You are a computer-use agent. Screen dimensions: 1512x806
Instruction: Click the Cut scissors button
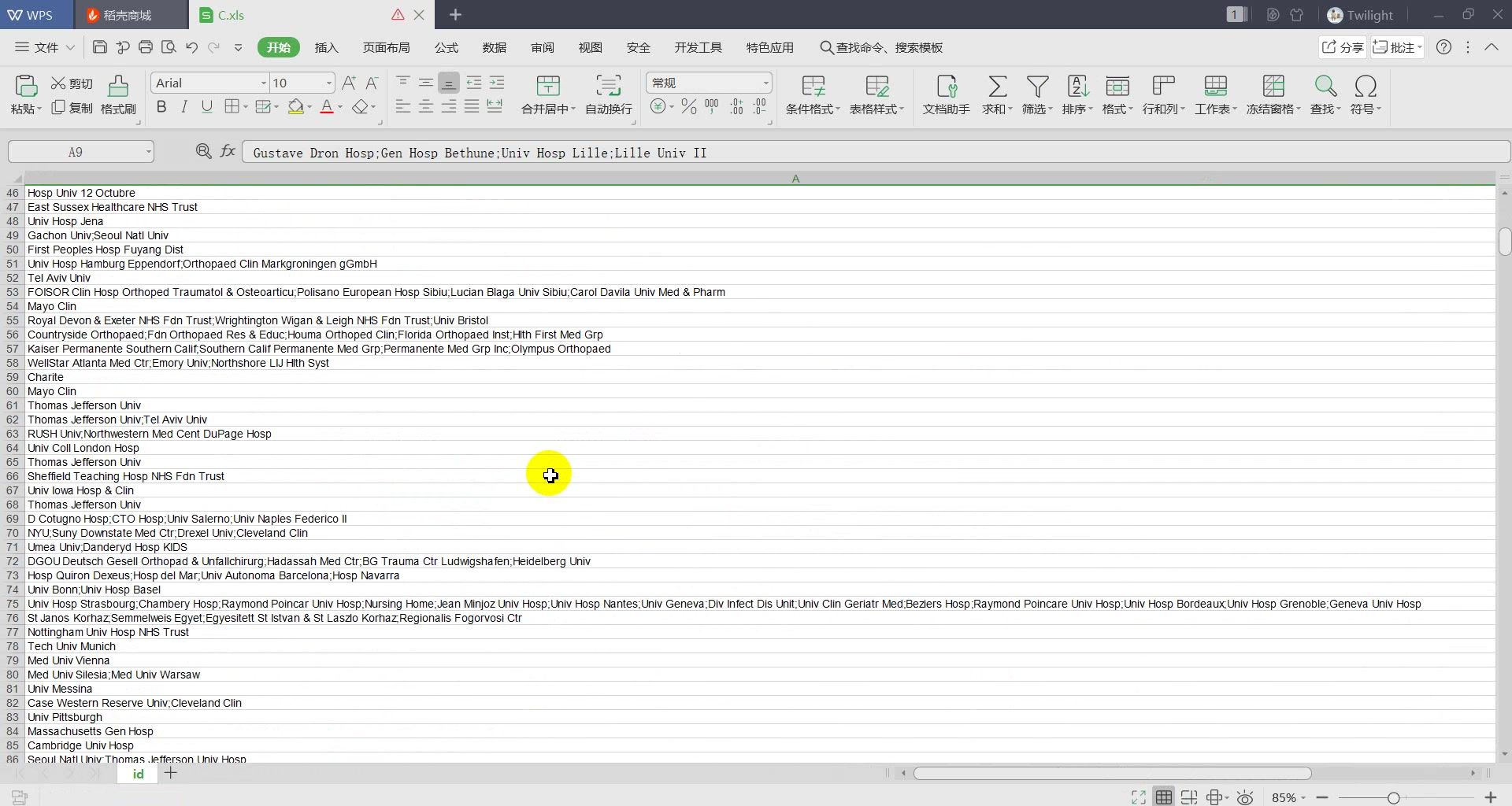[72, 83]
